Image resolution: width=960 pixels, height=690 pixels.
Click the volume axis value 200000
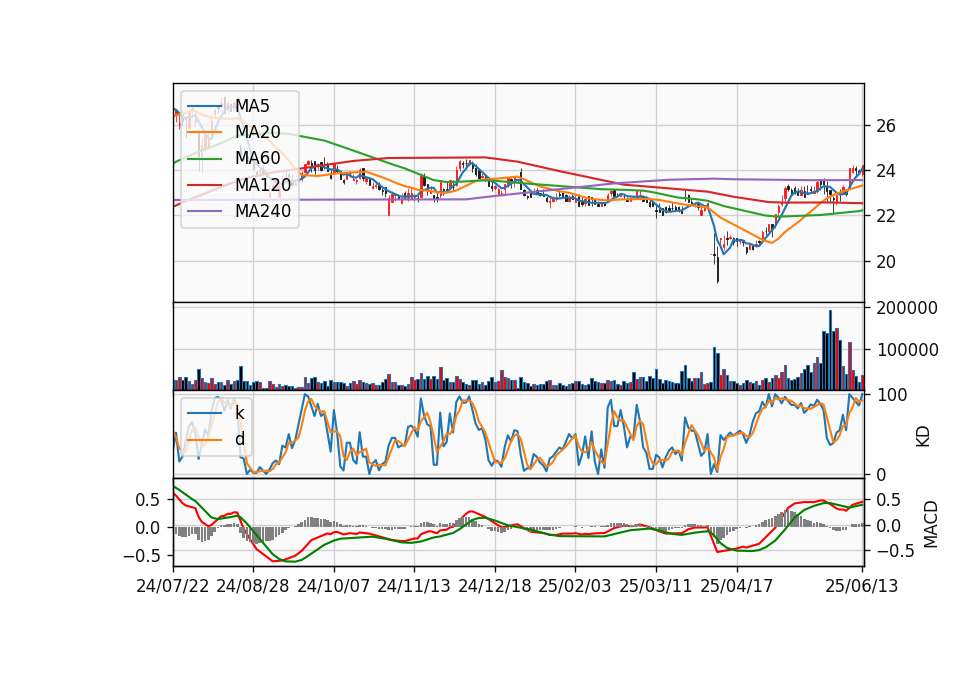(907, 308)
